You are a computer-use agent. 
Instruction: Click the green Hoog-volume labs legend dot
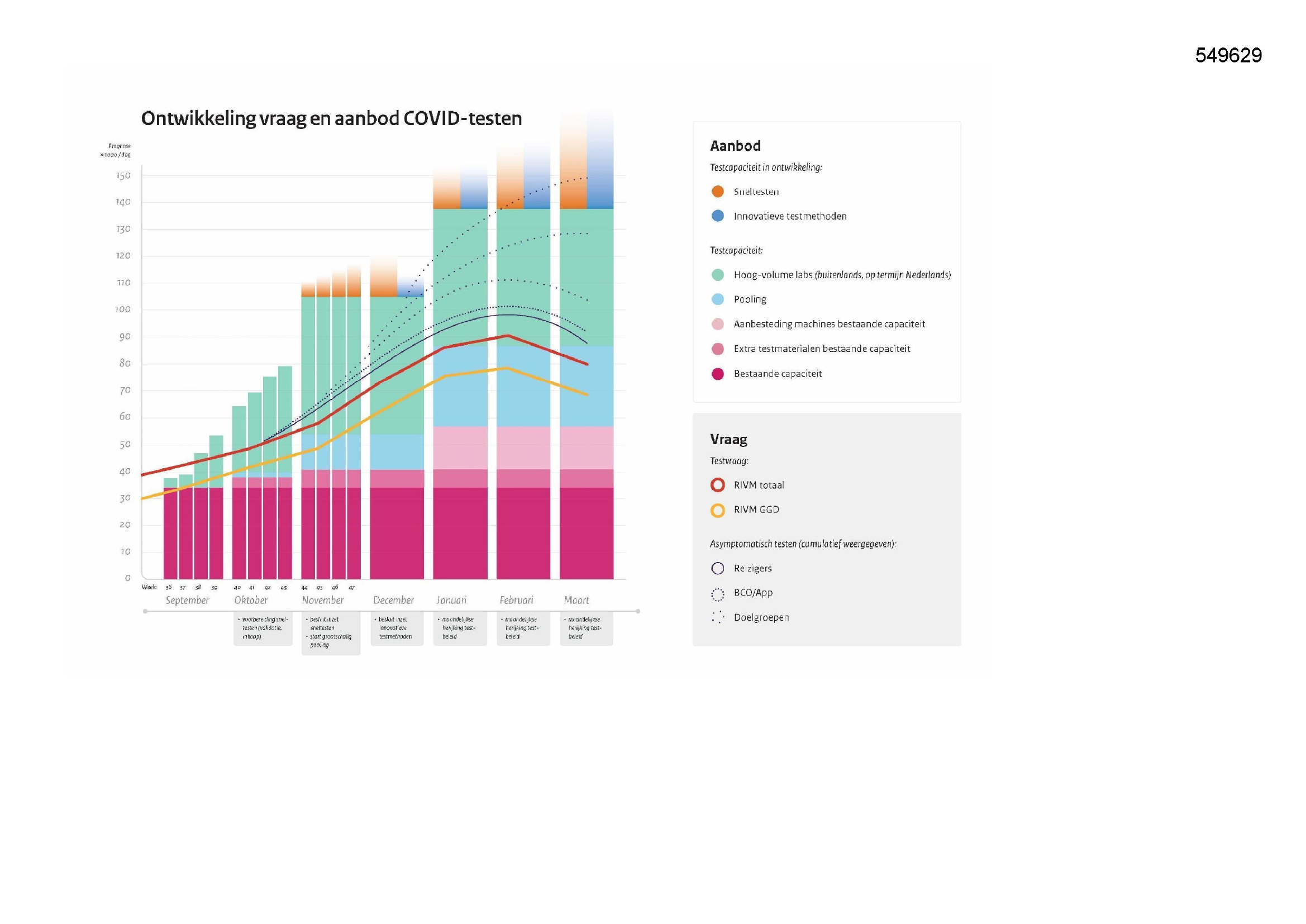718,275
